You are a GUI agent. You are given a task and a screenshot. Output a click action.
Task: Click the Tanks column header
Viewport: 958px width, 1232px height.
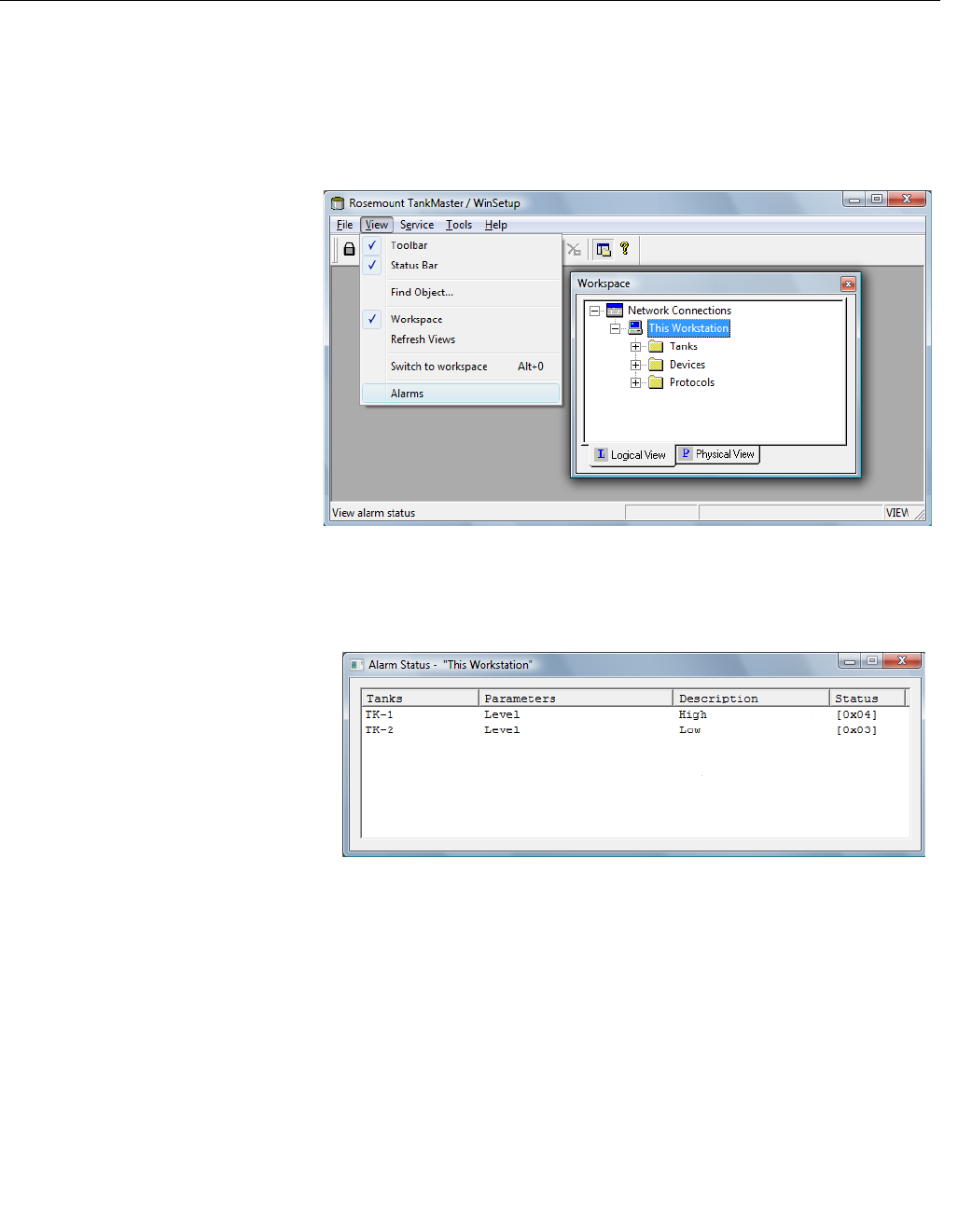tap(420, 699)
